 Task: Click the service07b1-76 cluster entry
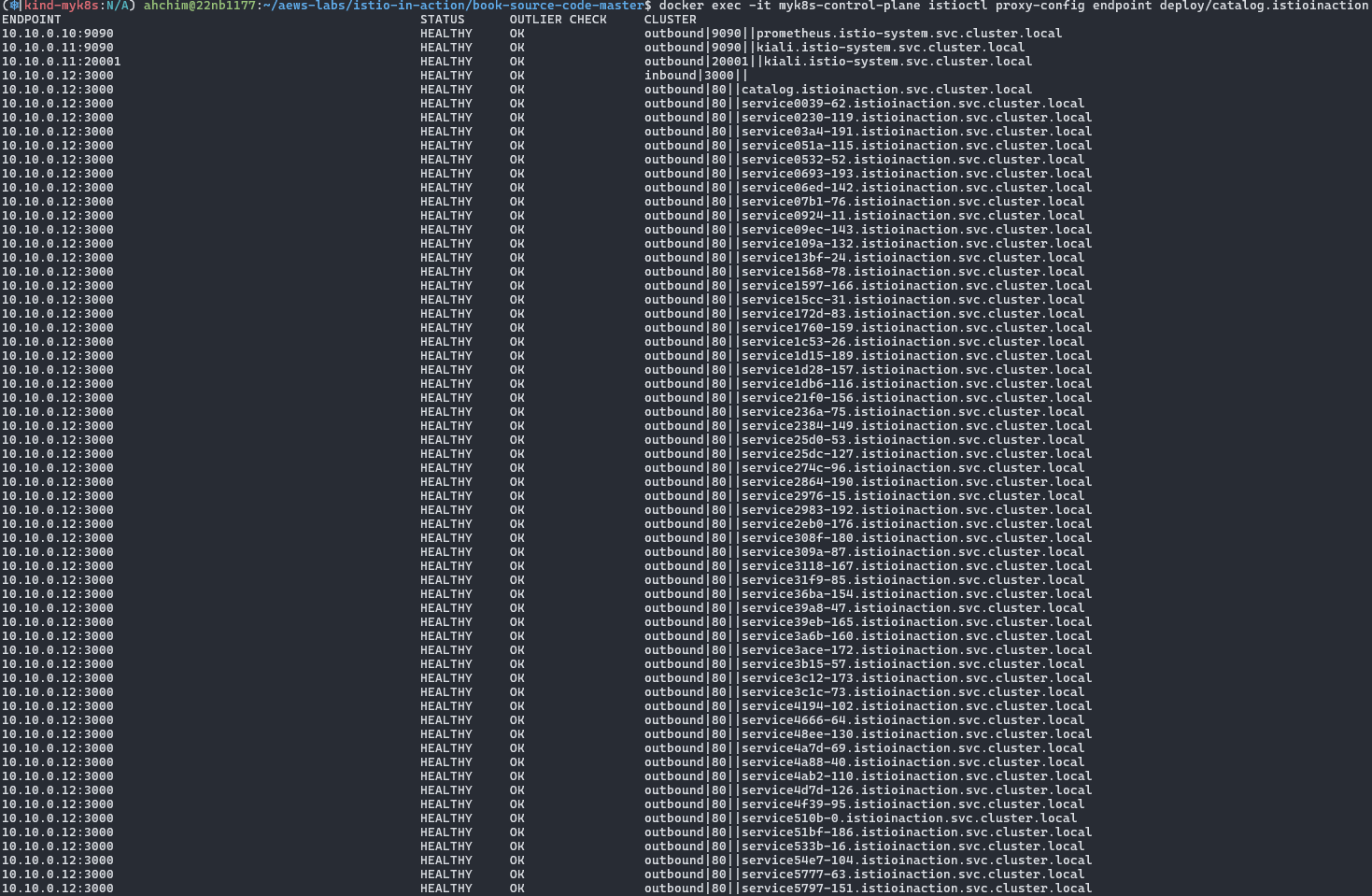tap(864, 202)
